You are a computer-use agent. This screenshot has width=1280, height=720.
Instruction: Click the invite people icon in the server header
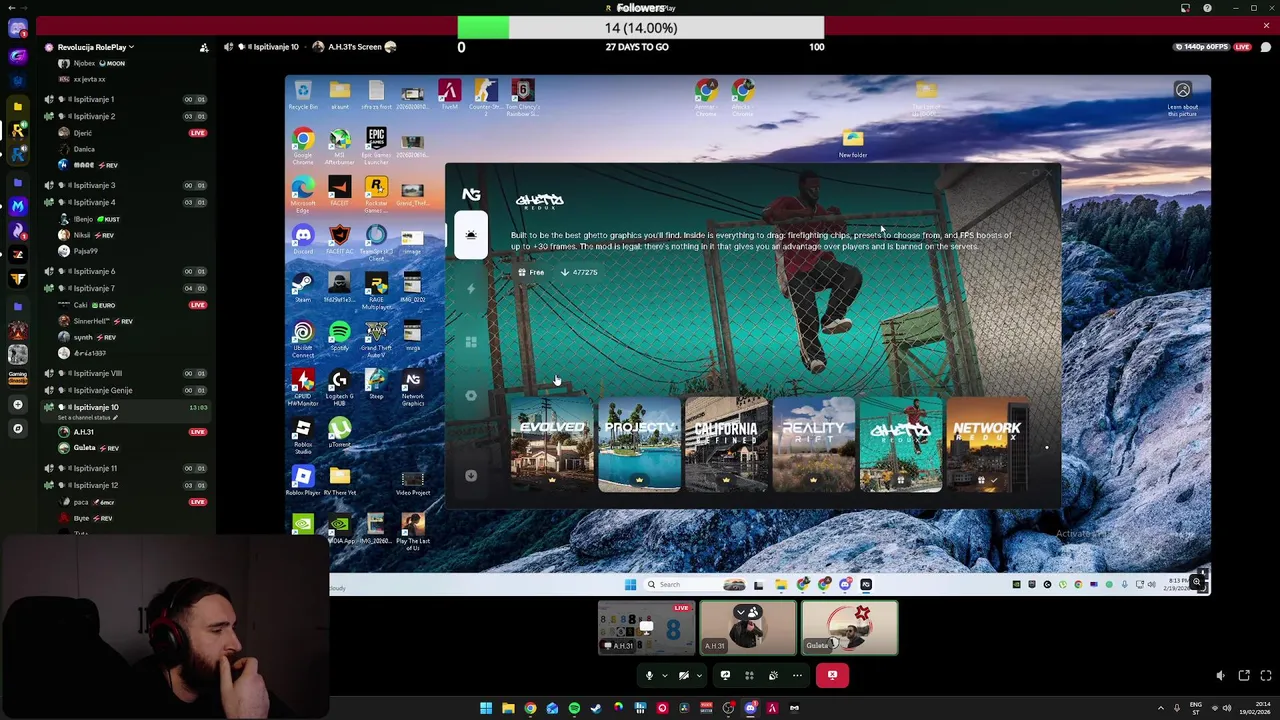[x=204, y=47]
